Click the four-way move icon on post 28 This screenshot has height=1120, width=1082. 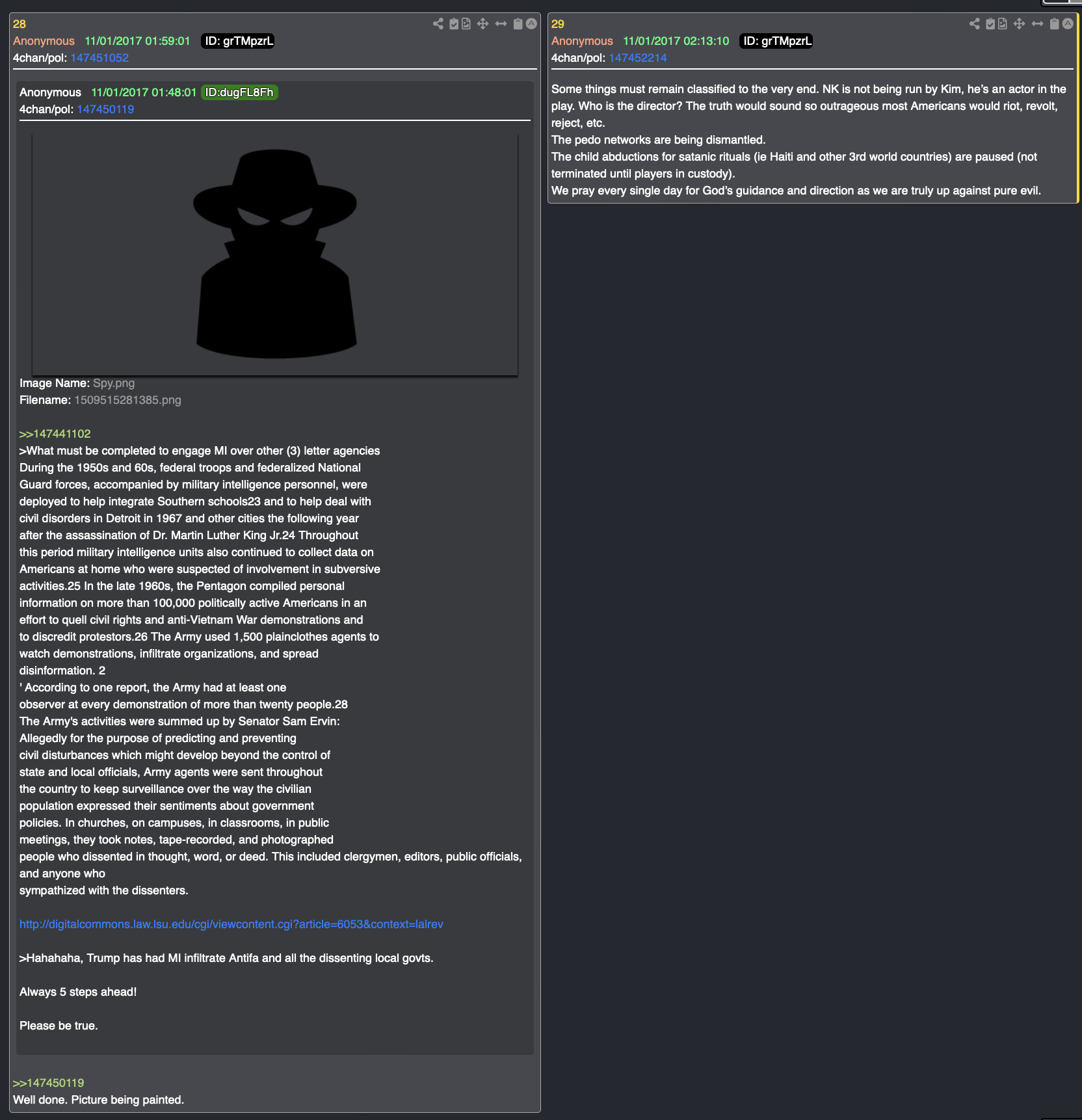[x=482, y=24]
